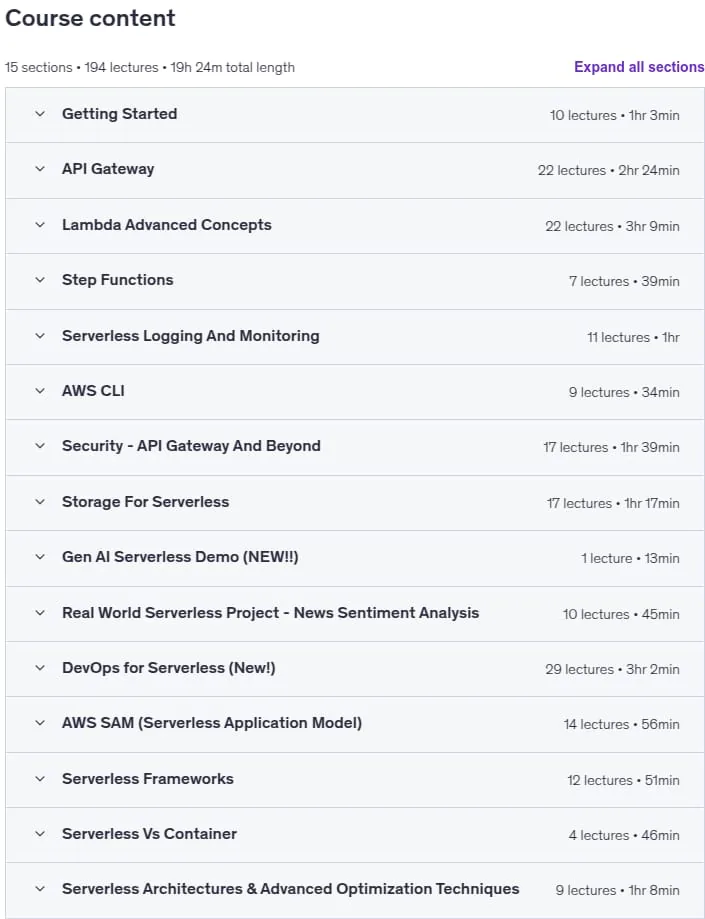Expand News Sentiment Analysis project chevron
This screenshot has width=705, height=919.
coord(40,612)
